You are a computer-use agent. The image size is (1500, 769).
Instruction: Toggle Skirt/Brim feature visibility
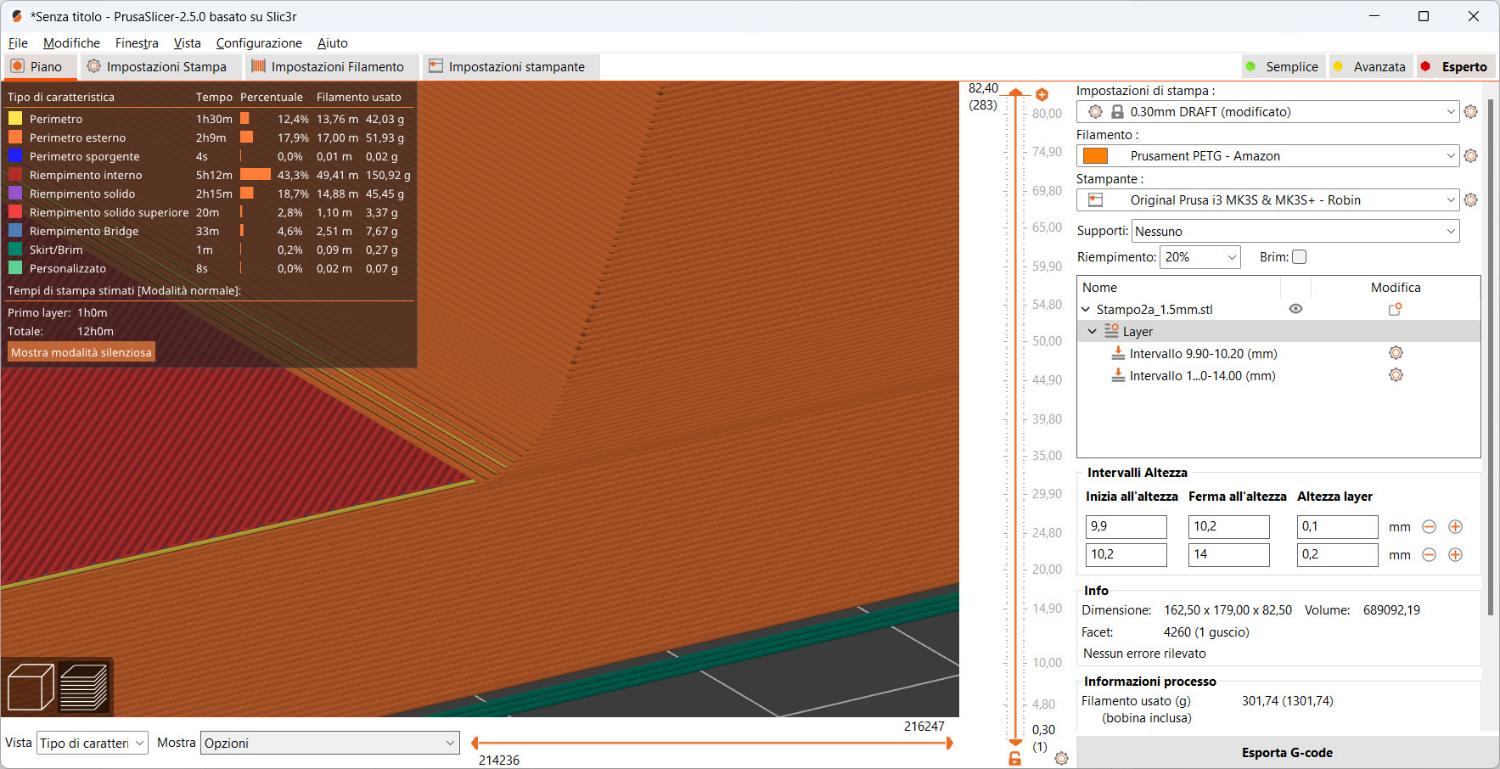coord(15,250)
